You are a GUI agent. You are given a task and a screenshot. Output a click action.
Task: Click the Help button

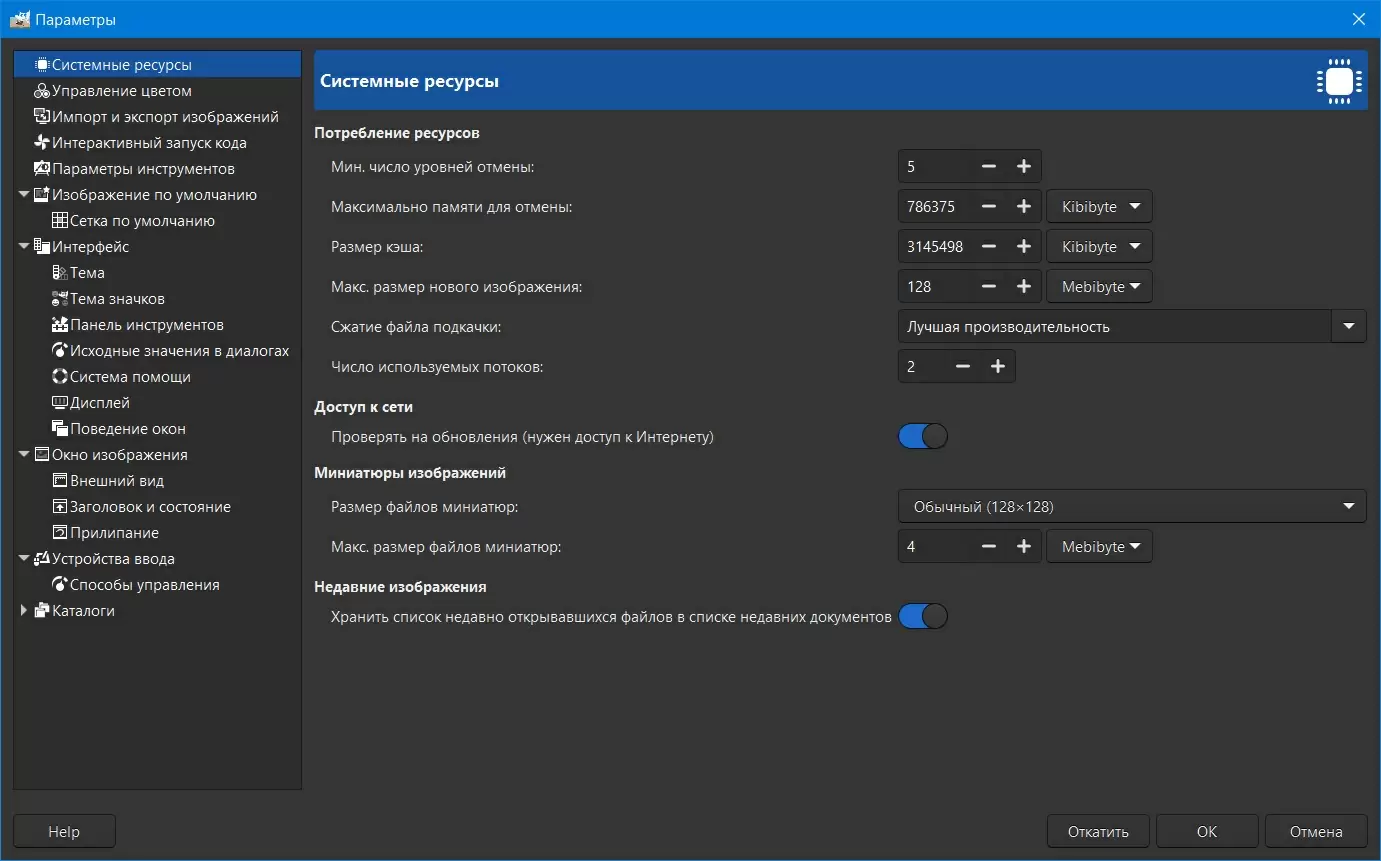click(x=64, y=832)
